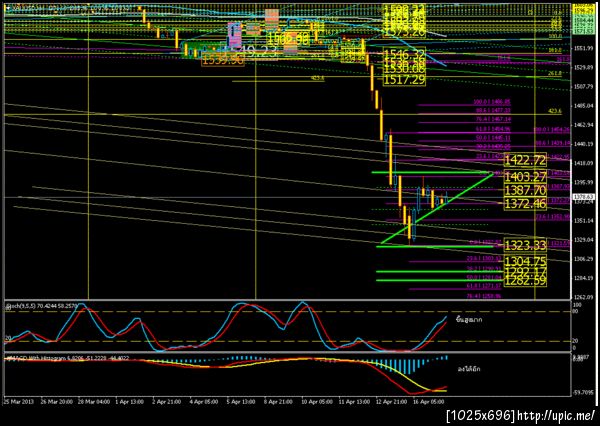Click the 1 Apr 13:00 time label
This screenshot has height=426, width=600.
tap(129, 402)
